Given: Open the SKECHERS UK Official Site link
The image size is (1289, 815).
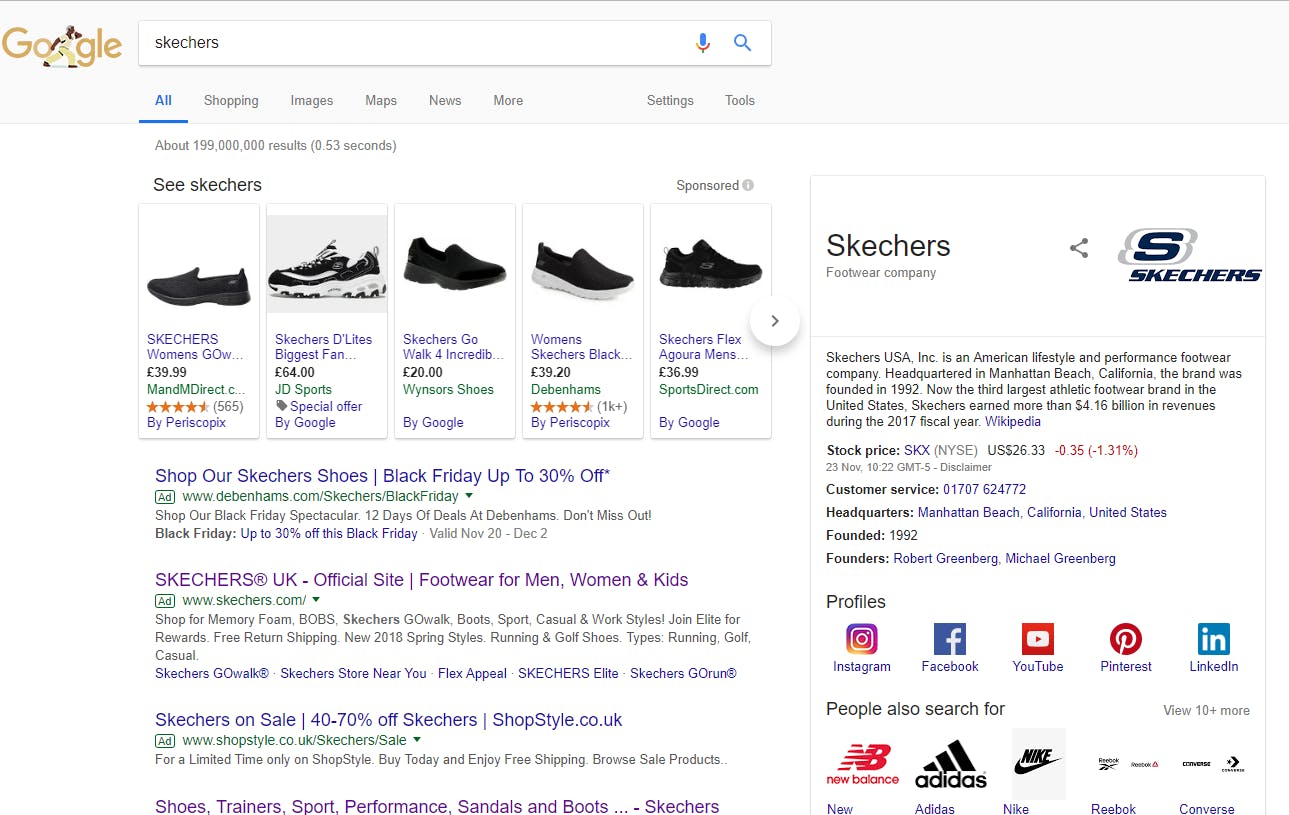Looking at the screenshot, I should [x=421, y=580].
